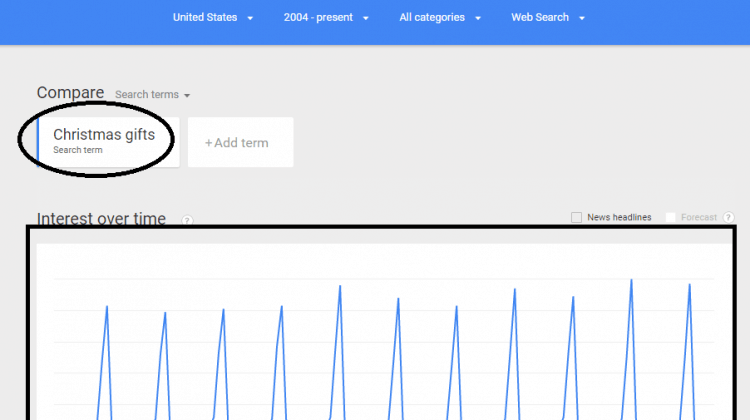
Task: Click the arrow next to Web Search
Action: click(582, 18)
